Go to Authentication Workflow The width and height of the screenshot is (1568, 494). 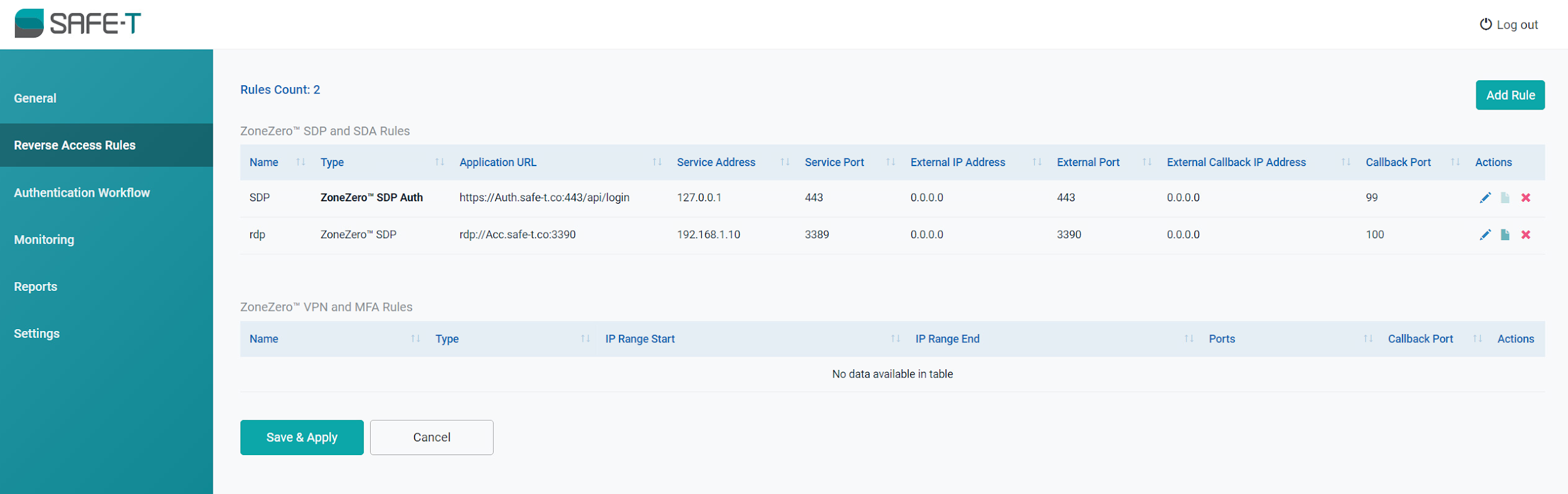(x=82, y=193)
